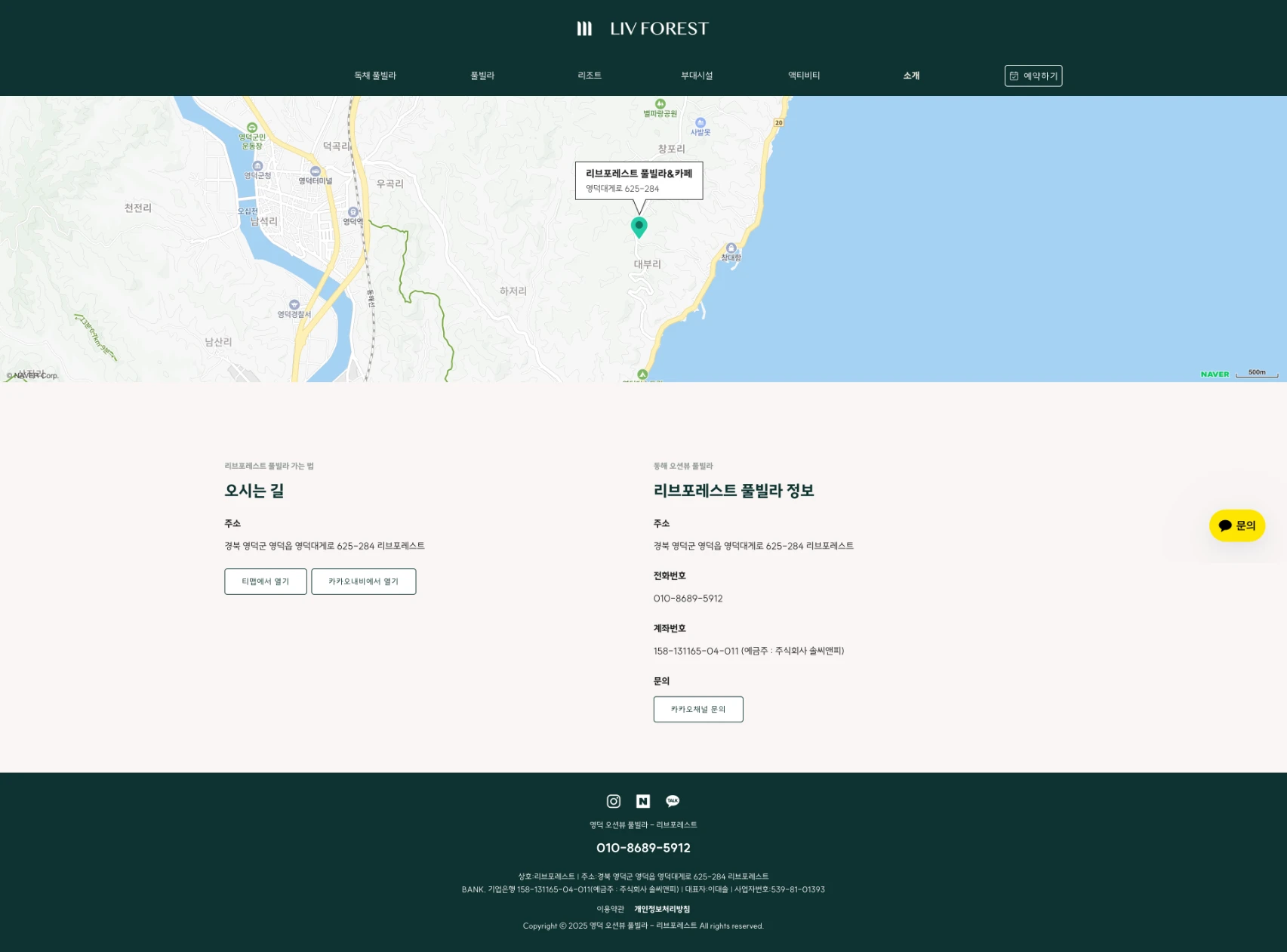Click the 별파랑공원 park icon on map
Image resolution: width=1287 pixels, height=952 pixels.
point(660,104)
